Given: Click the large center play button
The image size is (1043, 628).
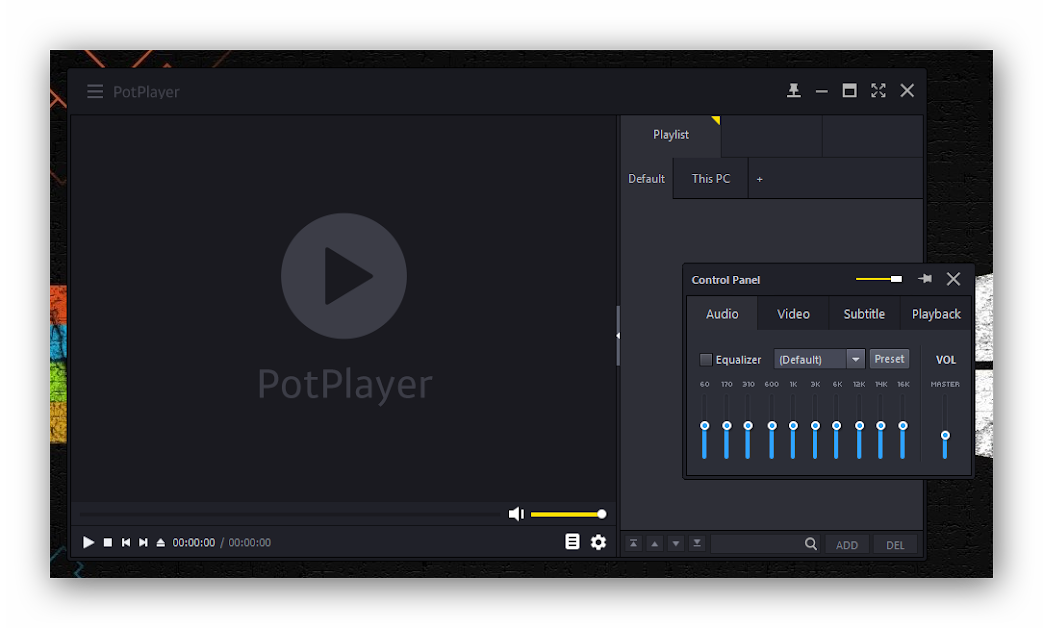Looking at the screenshot, I should [344, 276].
